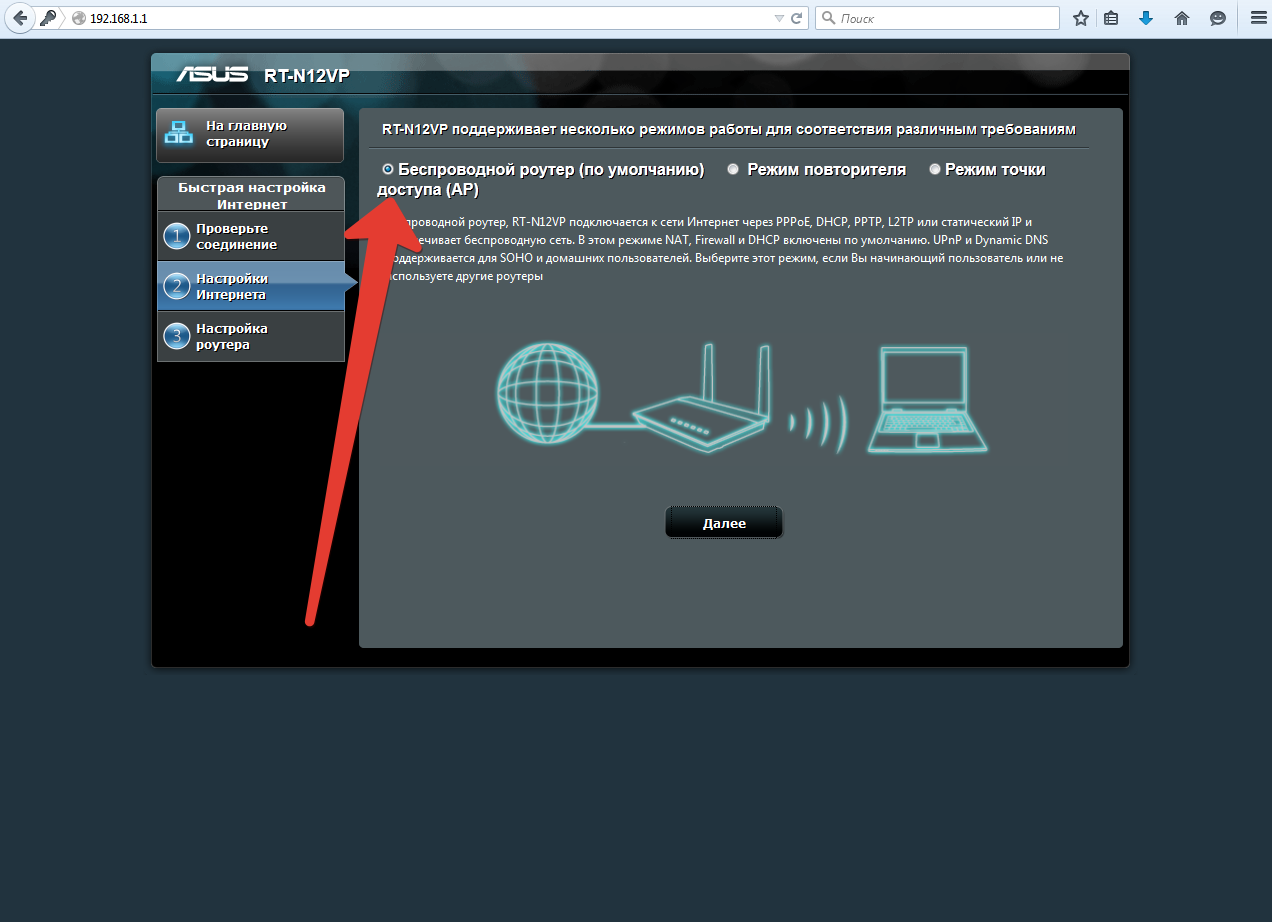Open the URL history dropdown arrow
Image resolution: width=1272 pixels, height=922 pixels.
pos(779,19)
